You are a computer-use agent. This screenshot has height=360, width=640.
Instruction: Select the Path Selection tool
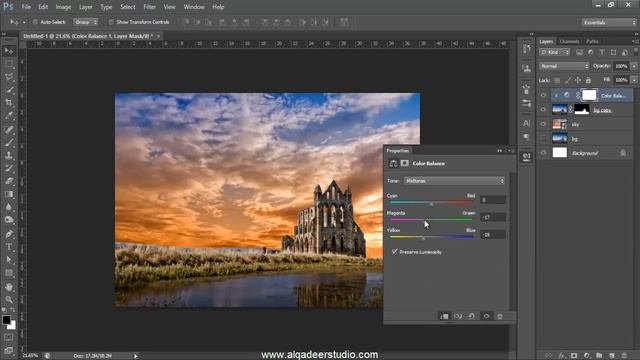coord(9,260)
